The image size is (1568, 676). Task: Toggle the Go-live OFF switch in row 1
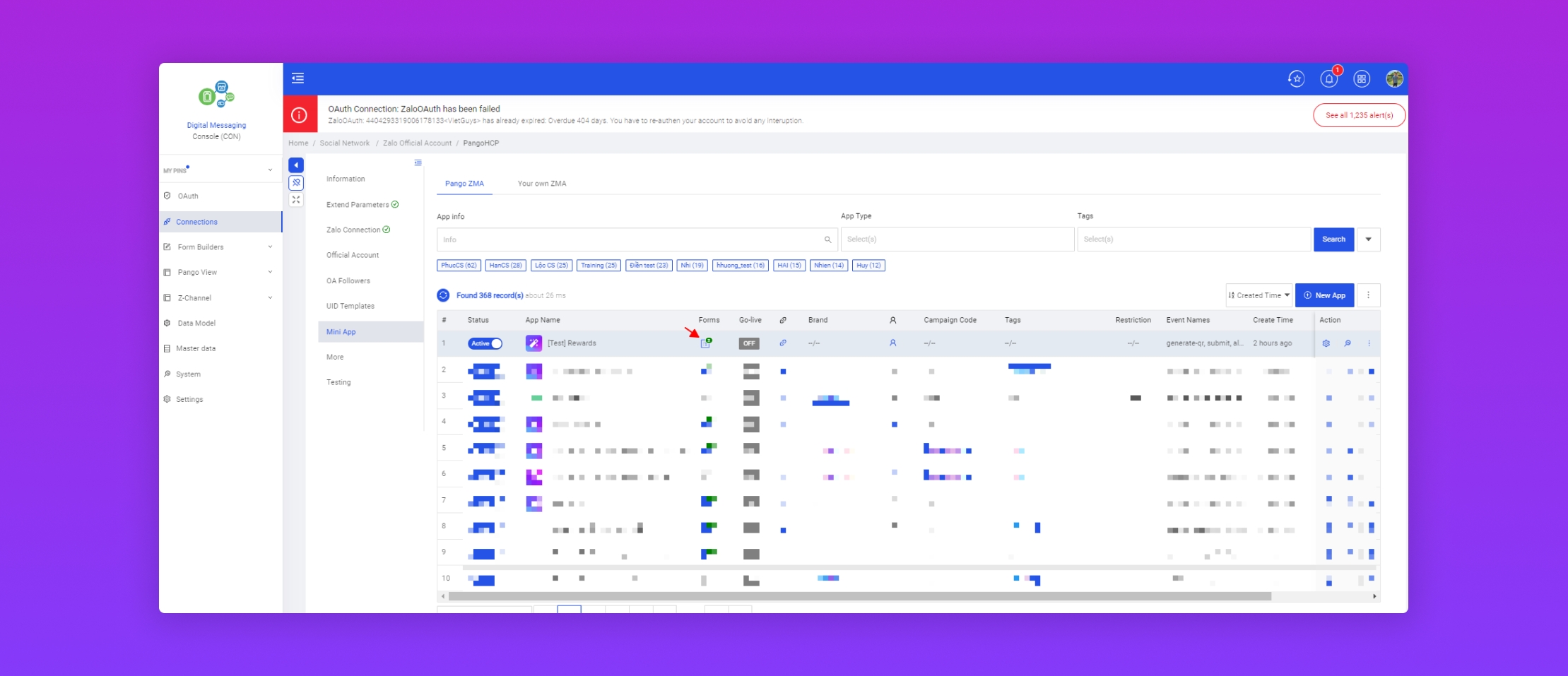click(749, 343)
